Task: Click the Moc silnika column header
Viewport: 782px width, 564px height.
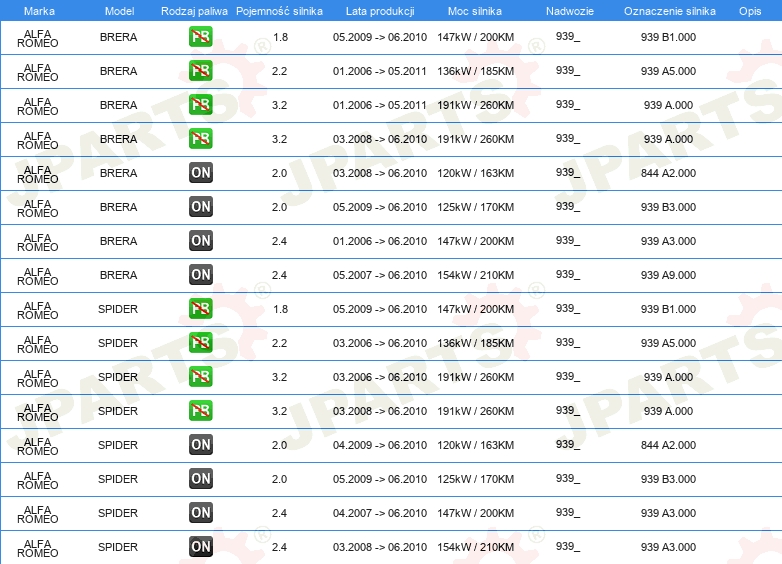Action: (475, 11)
